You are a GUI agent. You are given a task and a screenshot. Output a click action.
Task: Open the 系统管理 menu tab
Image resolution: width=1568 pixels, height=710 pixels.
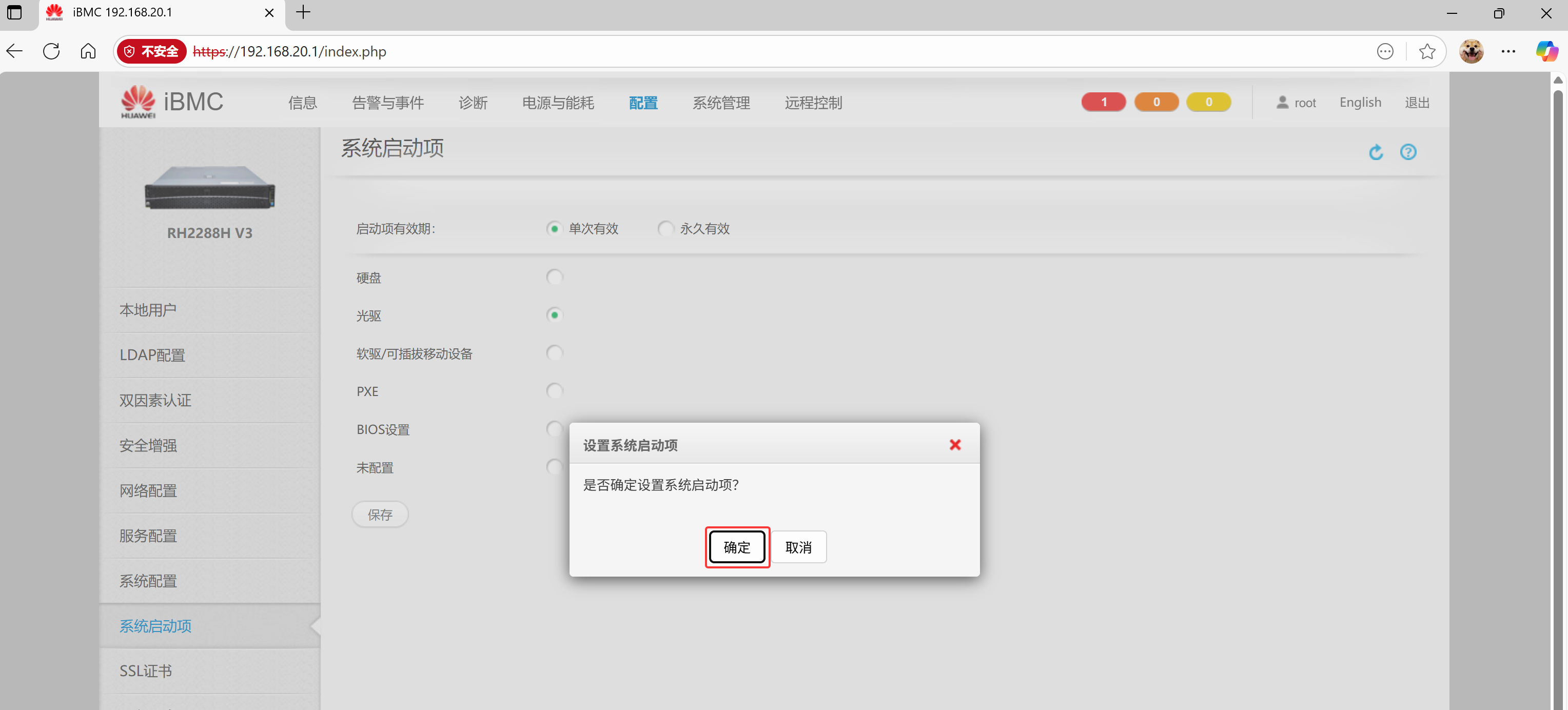coord(721,103)
